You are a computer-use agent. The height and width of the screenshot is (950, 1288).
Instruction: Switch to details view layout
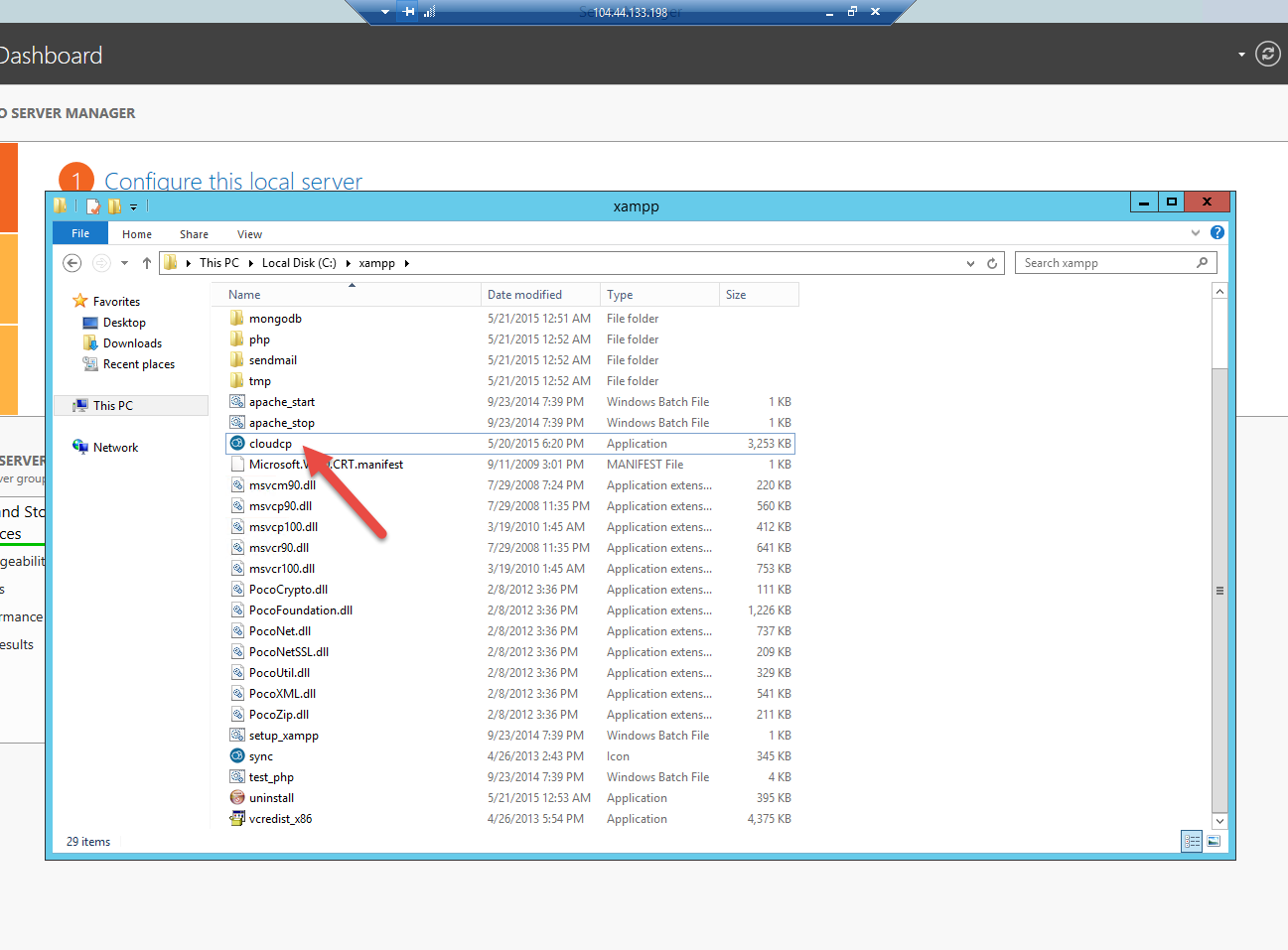click(1192, 842)
